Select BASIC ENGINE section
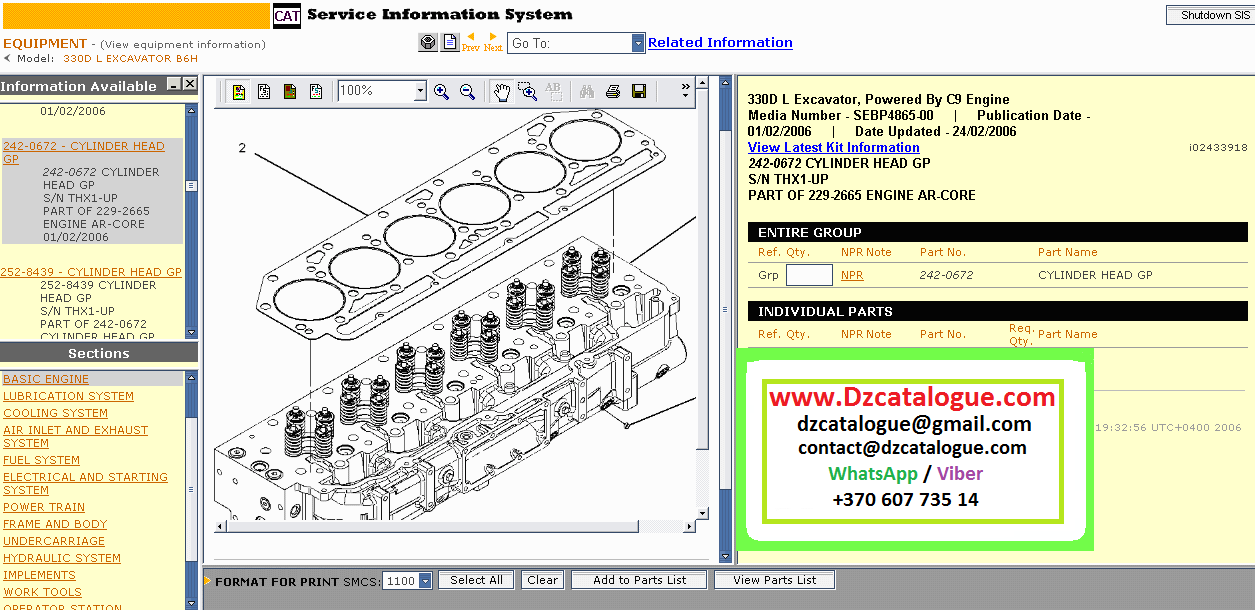Viewport: 1255px width, 610px height. (x=46, y=379)
